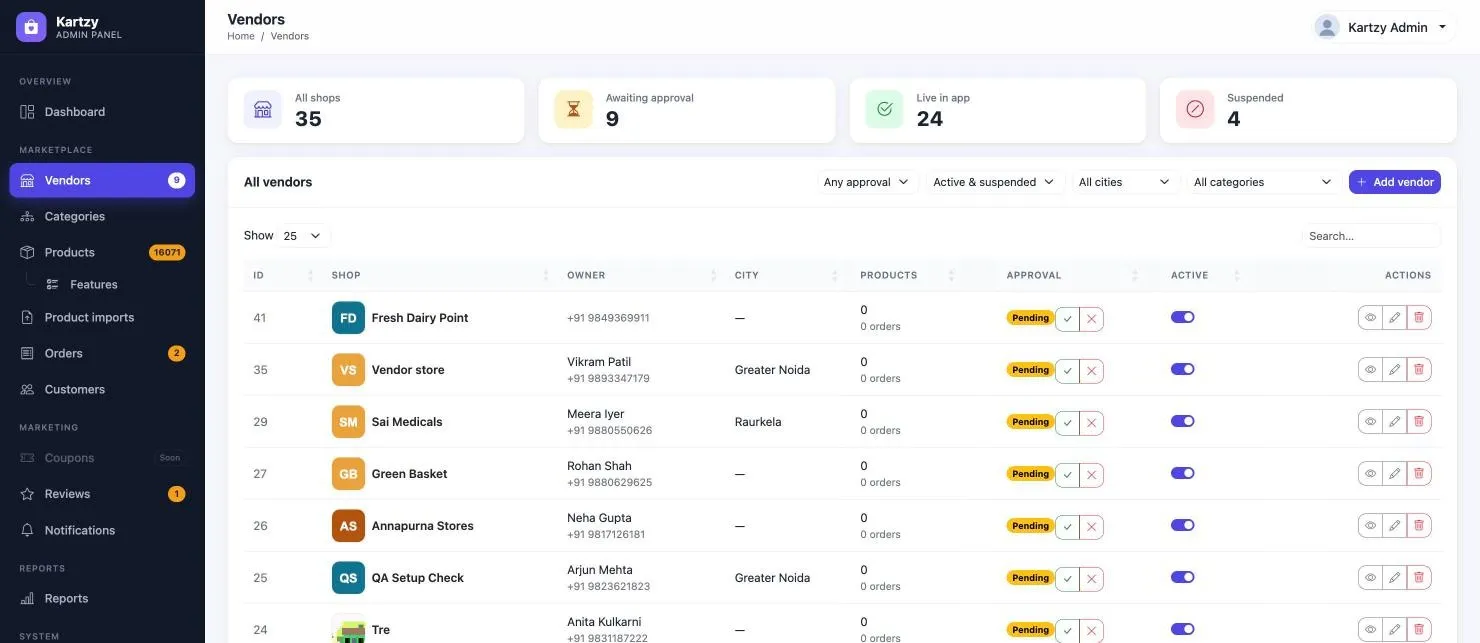Viewport: 1480px width, 643px height.
Task: Toggle active switch for Annapurna Stores
Action: [1183, 525]
